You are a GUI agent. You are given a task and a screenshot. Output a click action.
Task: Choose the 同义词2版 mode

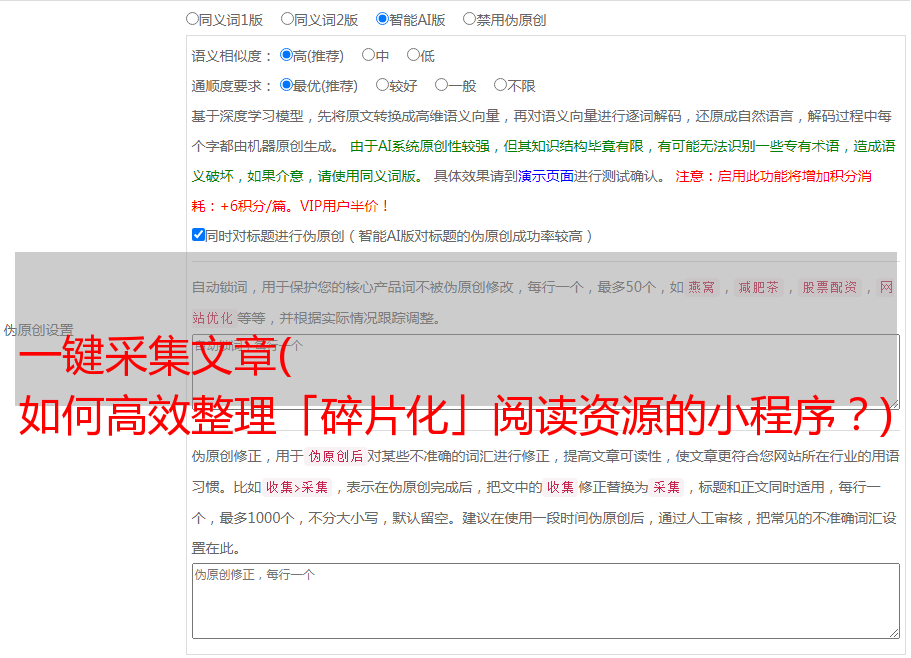pos(287,19)
